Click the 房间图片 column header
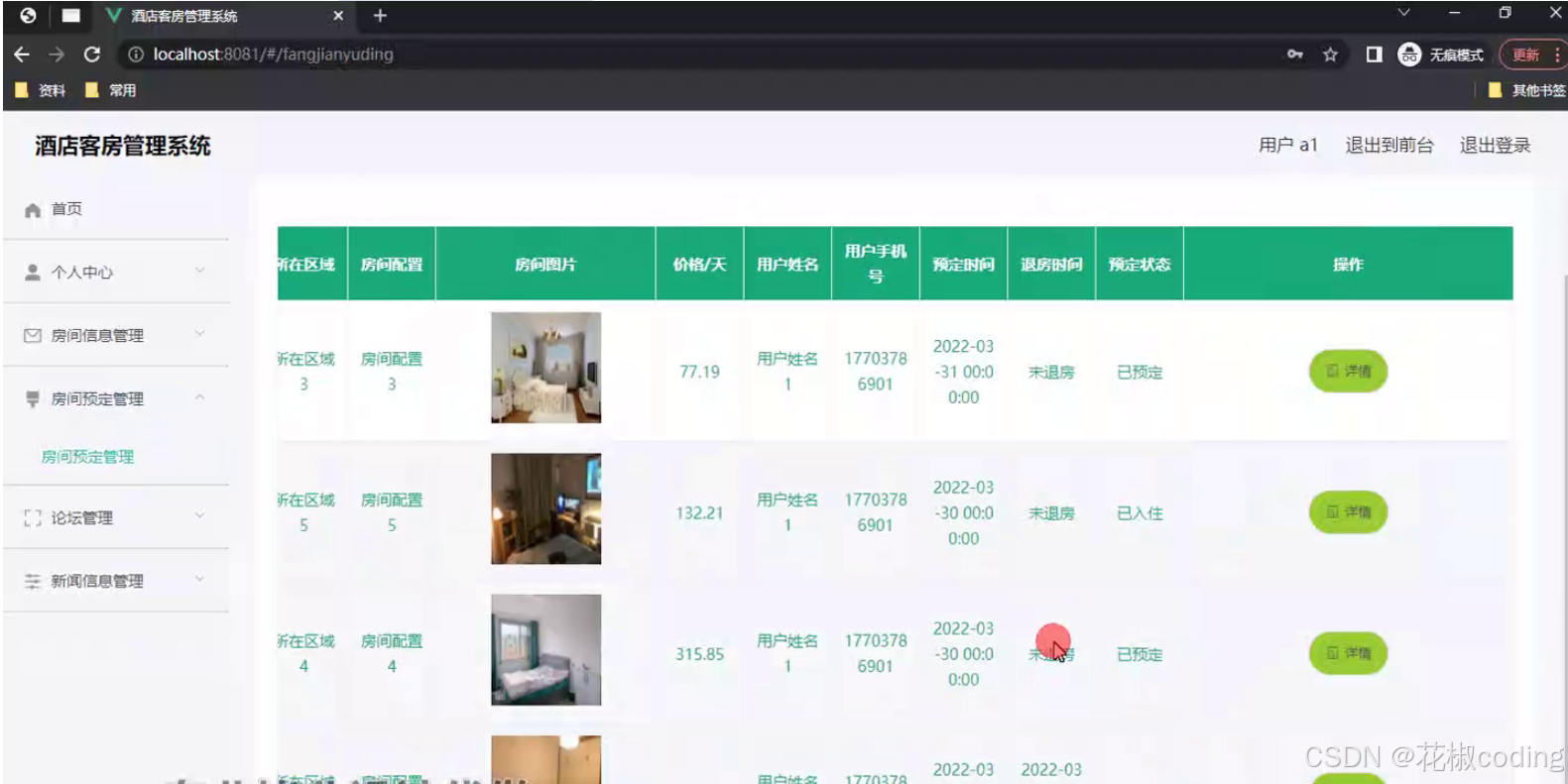1568x784 pixels. (545, 265)
